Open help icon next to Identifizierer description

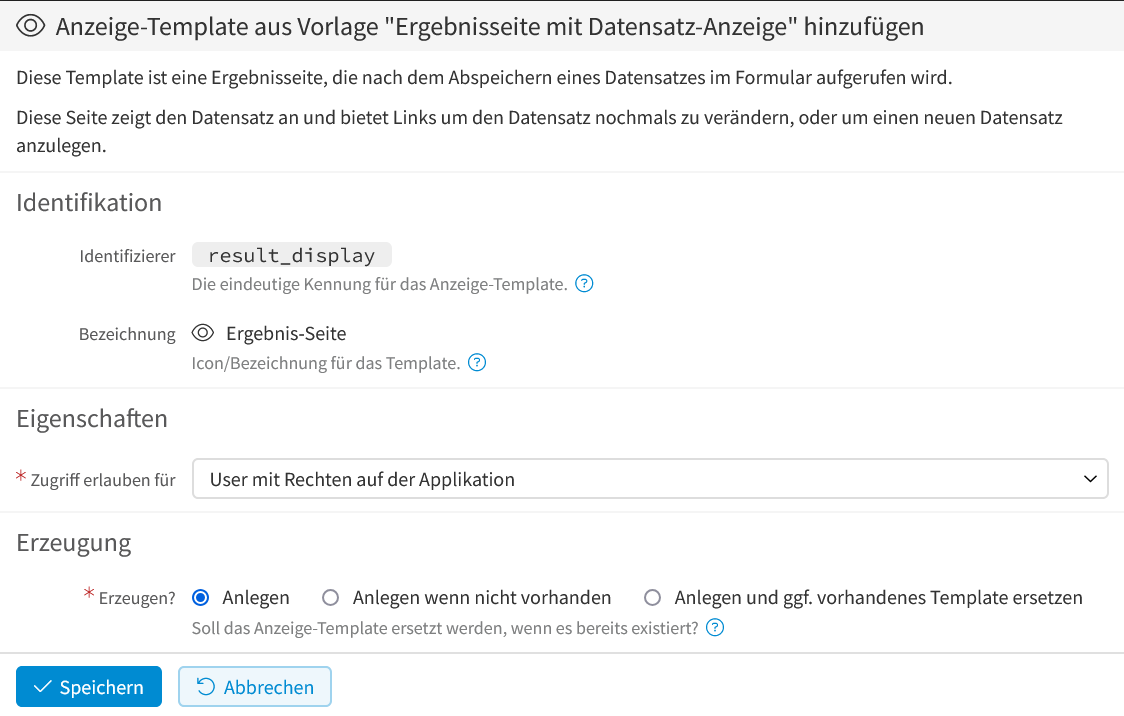point(584,284)
